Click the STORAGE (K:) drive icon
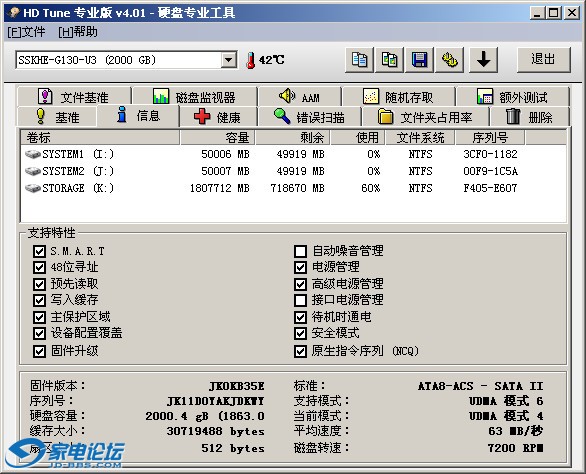This screenshot has width=586, height=474. (x=33, y=188)
